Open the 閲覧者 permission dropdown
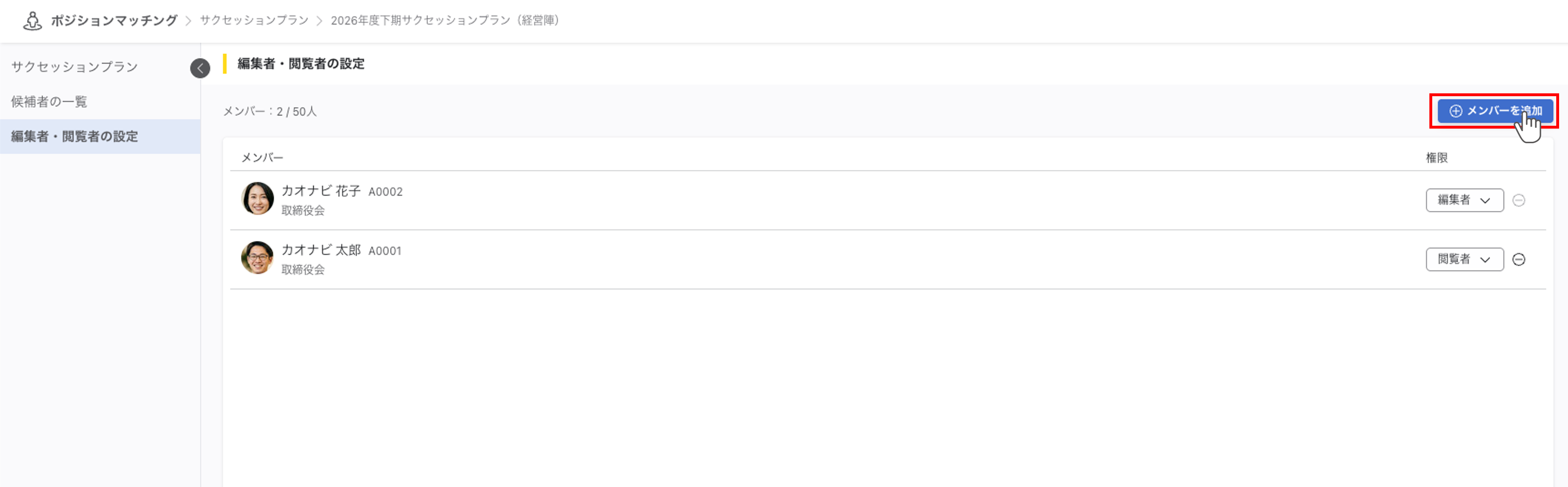The width and height of the screenshot is (1568, 487). pos(1464,259)
